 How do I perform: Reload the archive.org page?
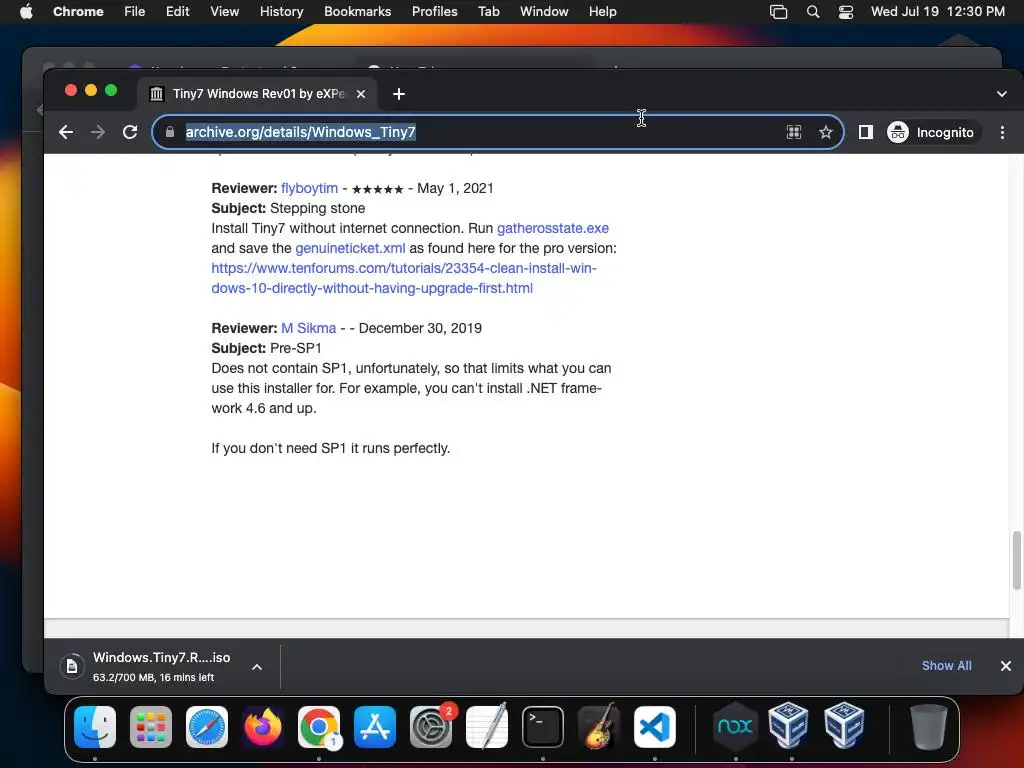tap(130, 133)
